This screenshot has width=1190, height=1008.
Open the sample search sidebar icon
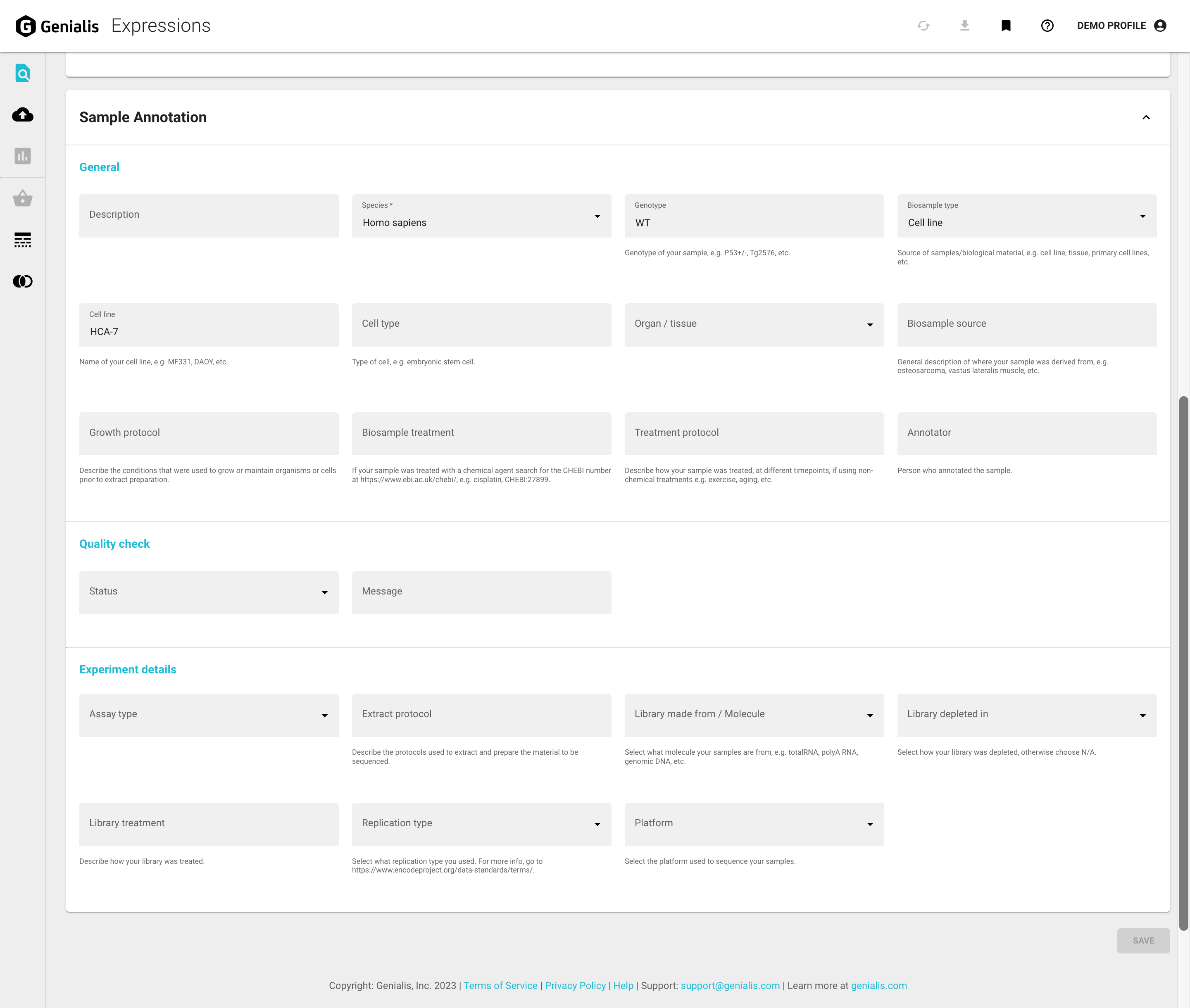click(x=22, y=73)
